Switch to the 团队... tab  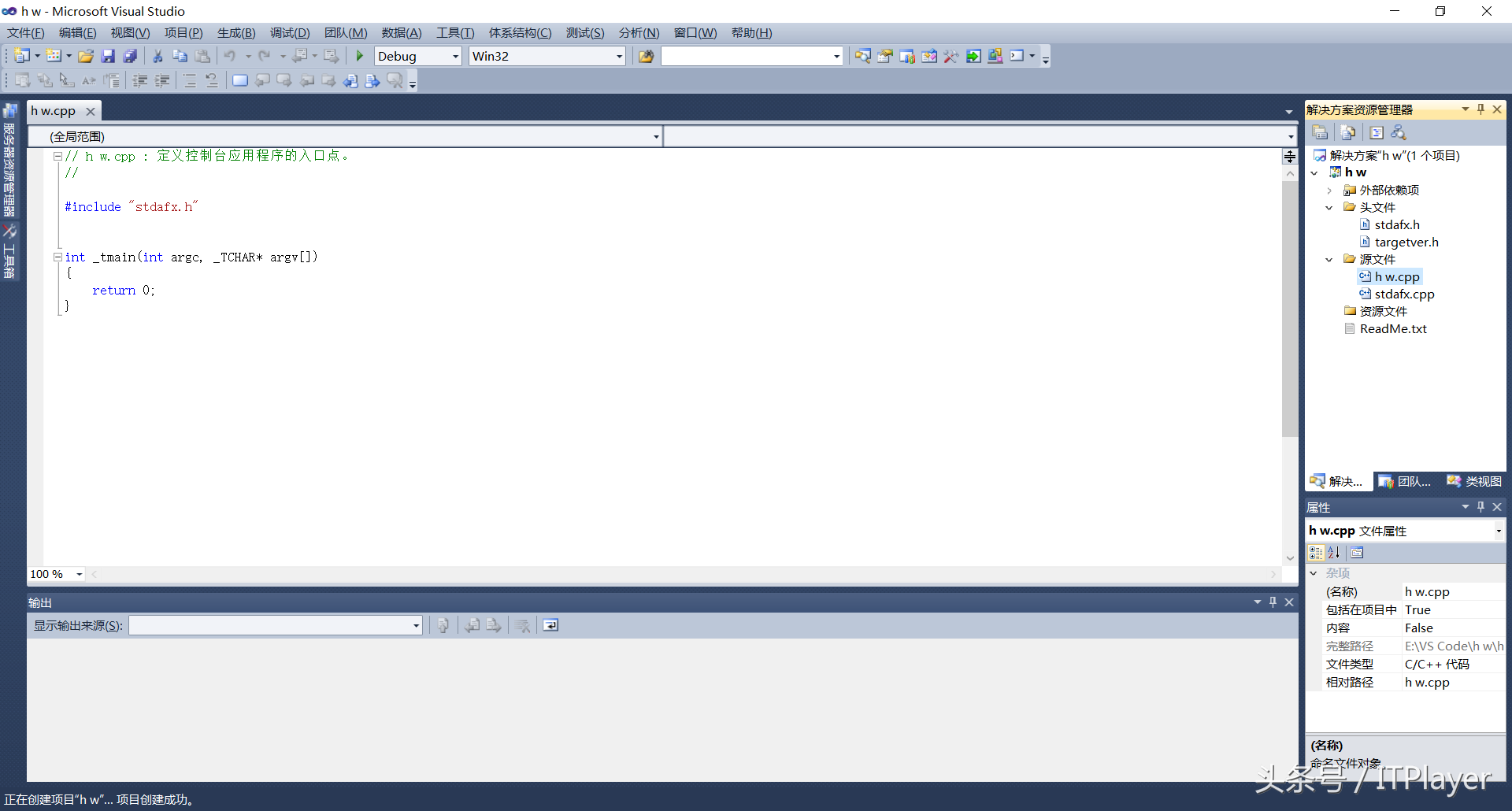(x=1405, y=481)
